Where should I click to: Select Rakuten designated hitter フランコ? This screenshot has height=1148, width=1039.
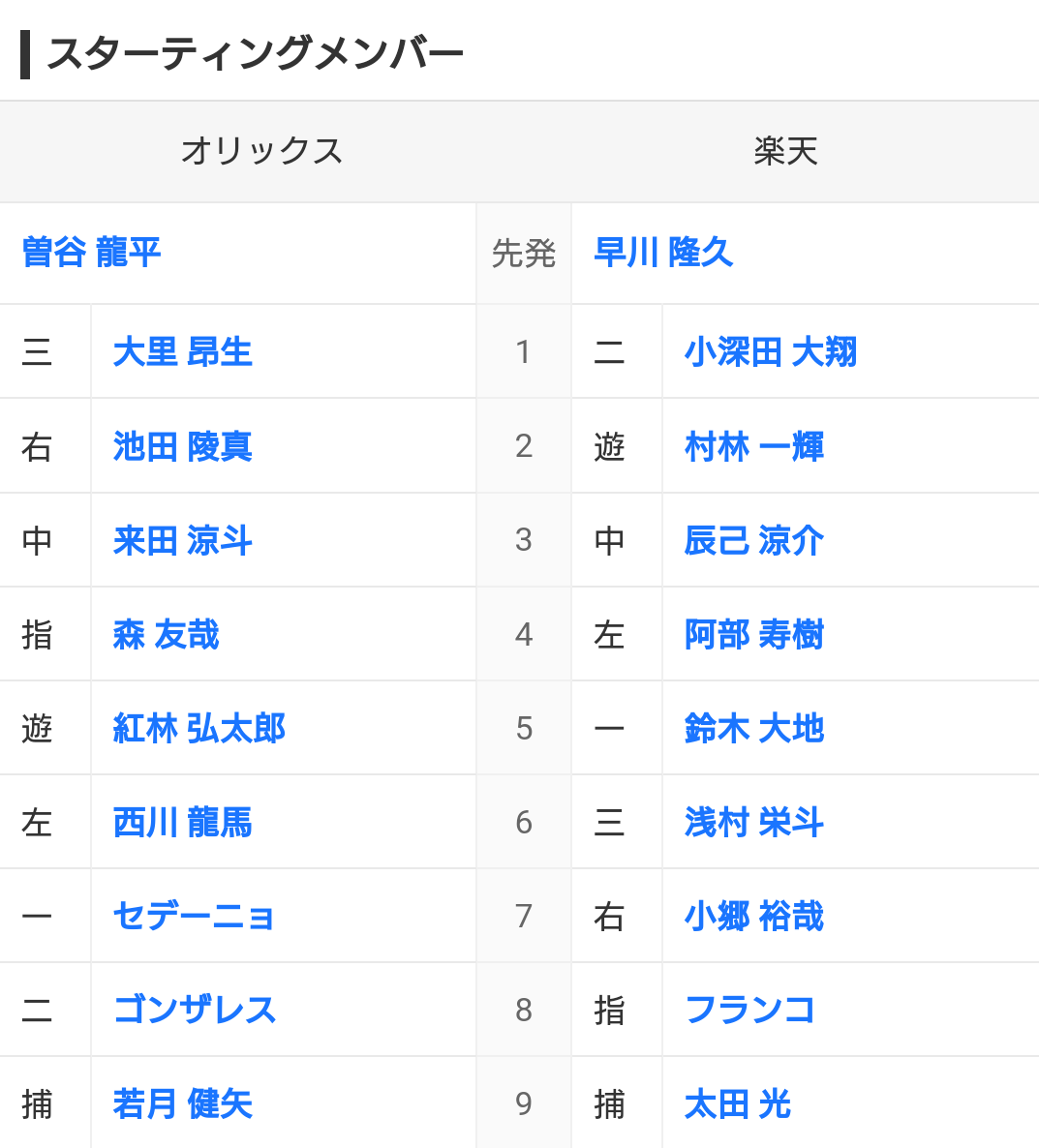(x=749, y=1010)
